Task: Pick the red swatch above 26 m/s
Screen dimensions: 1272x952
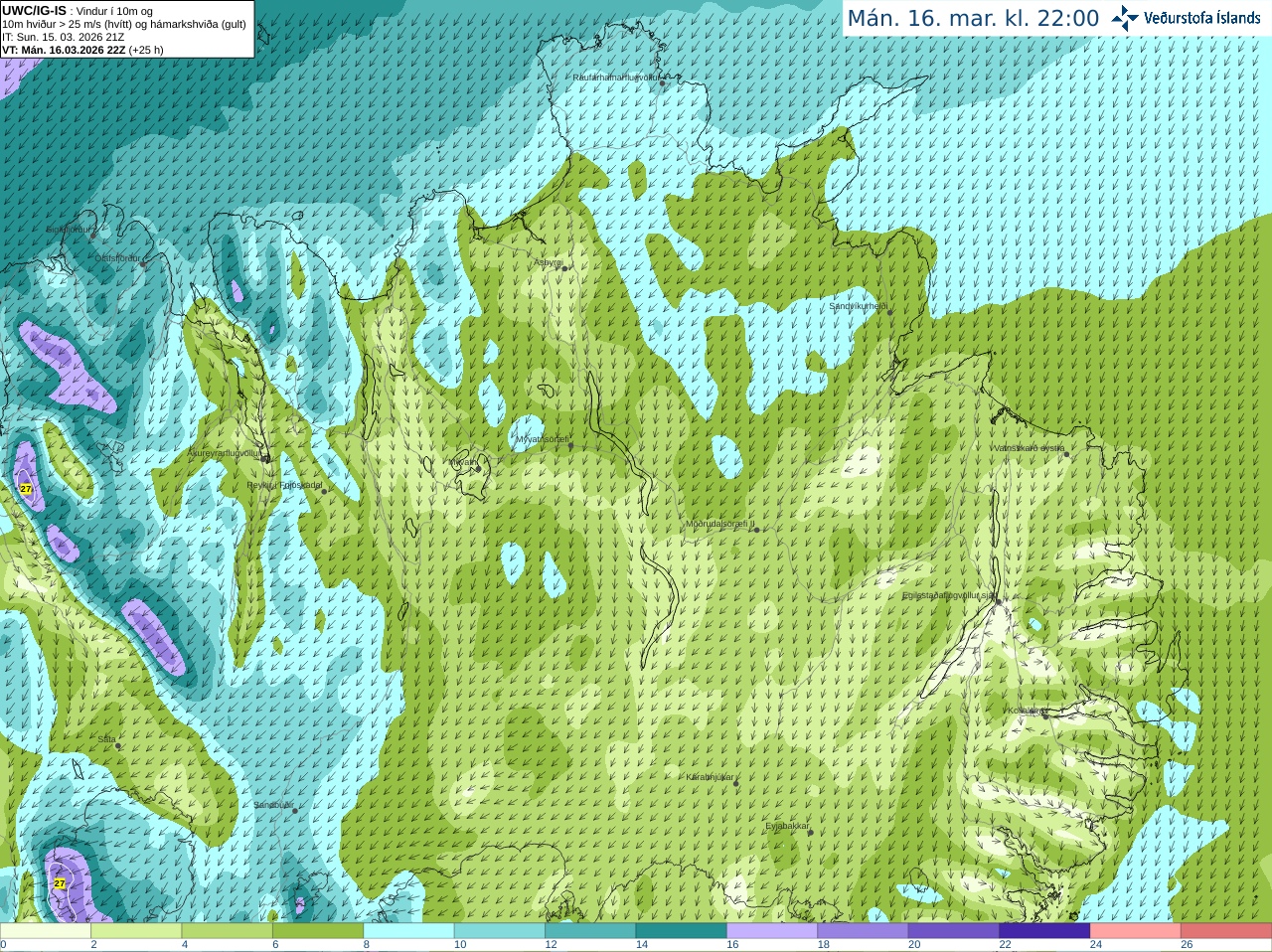Action: (1226, 931)
